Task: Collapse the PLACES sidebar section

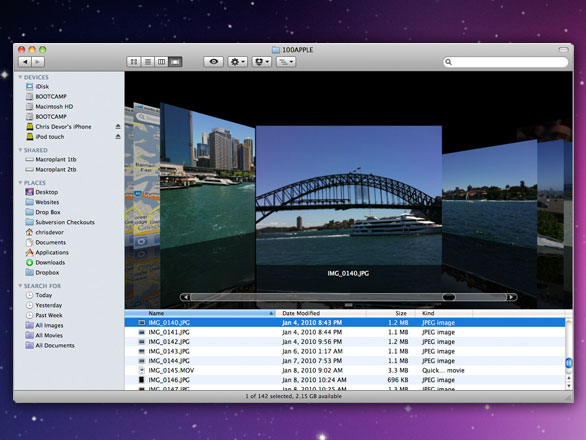Action: [20, 182]
